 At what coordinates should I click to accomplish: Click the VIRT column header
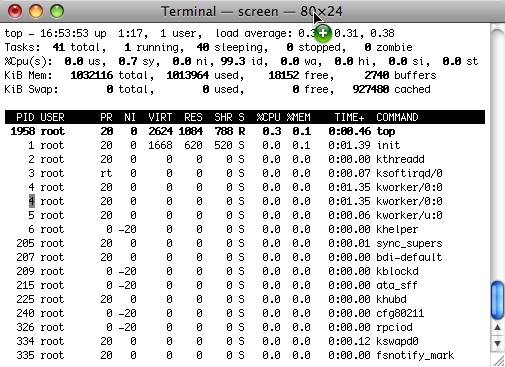pyautogui.click(x=160, y=117)
